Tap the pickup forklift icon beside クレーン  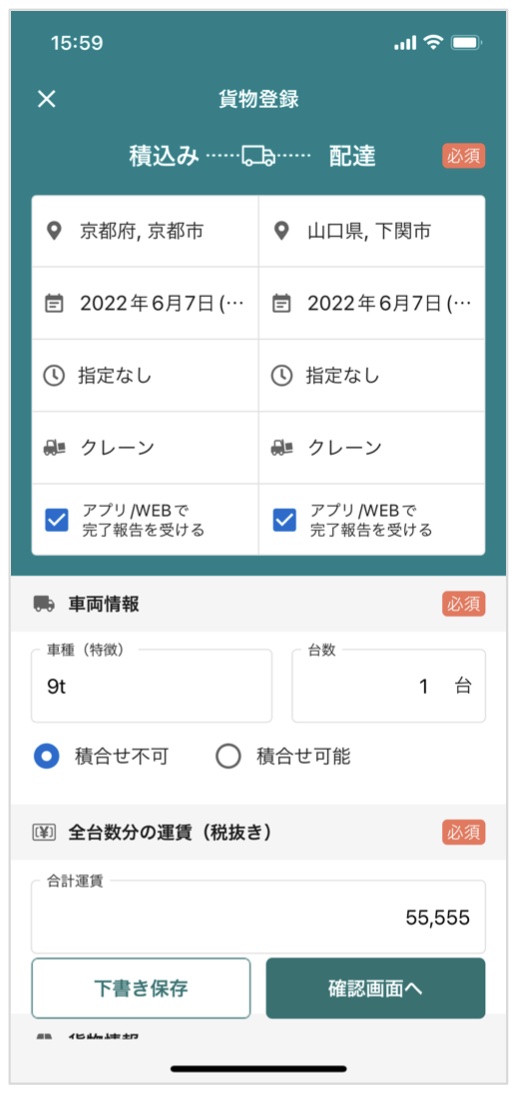pos(54,448)
